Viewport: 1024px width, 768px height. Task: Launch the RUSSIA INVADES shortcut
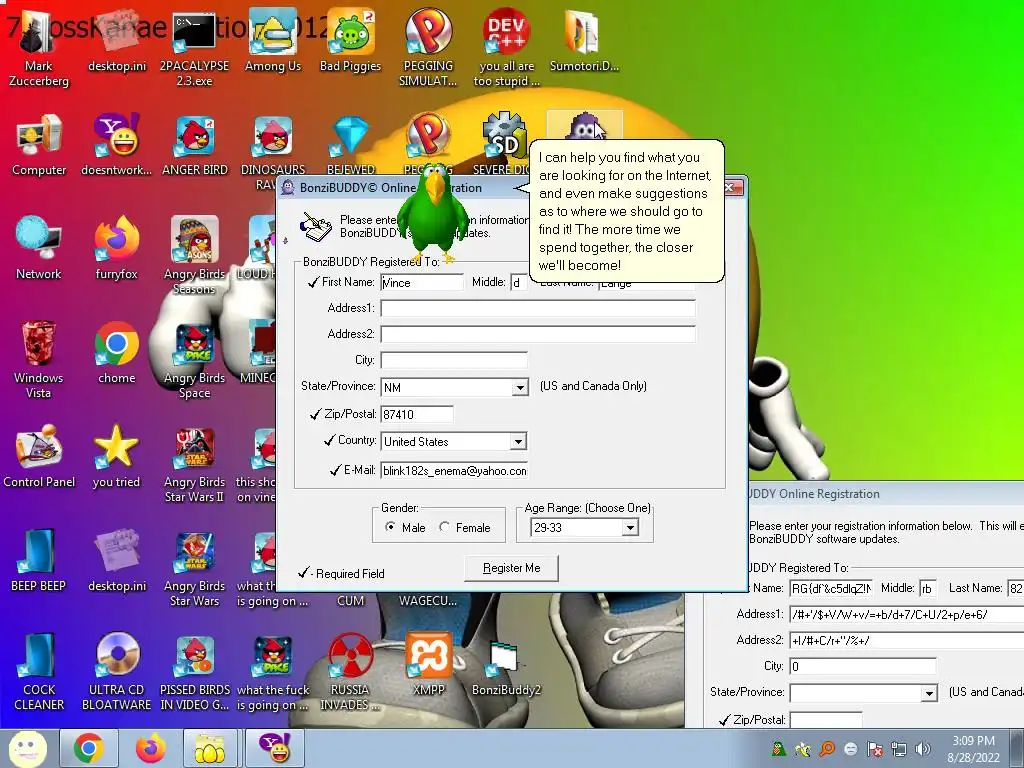350,672
